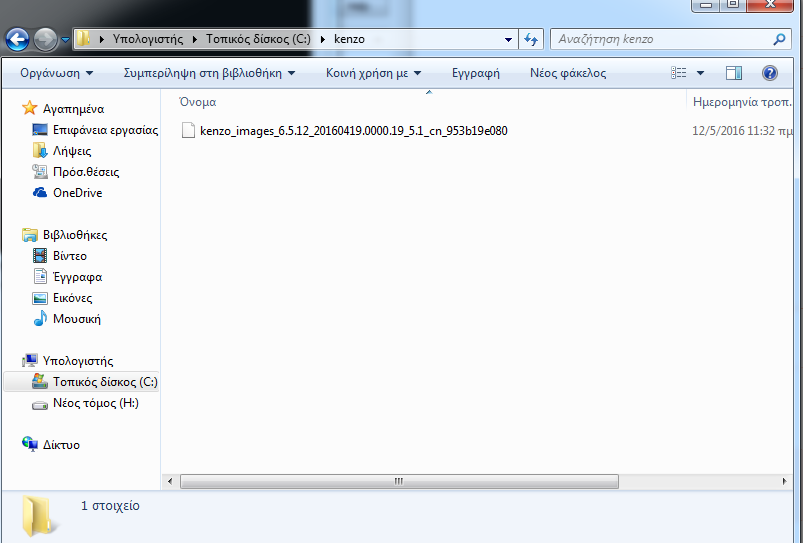Image resolution: width=803 pixels, height=543 pixels.
Task: Click the folder icon in details pane
Action: pyautogui.click(x=38, y=516)
